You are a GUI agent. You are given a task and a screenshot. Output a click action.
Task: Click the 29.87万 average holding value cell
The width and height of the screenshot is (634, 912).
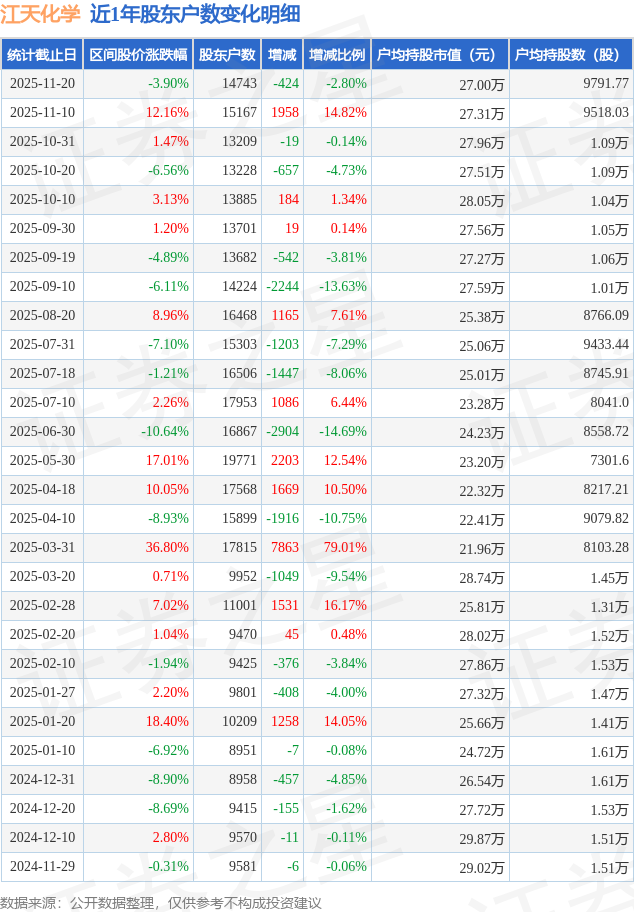pyautogui.click(x=482, y=838)
